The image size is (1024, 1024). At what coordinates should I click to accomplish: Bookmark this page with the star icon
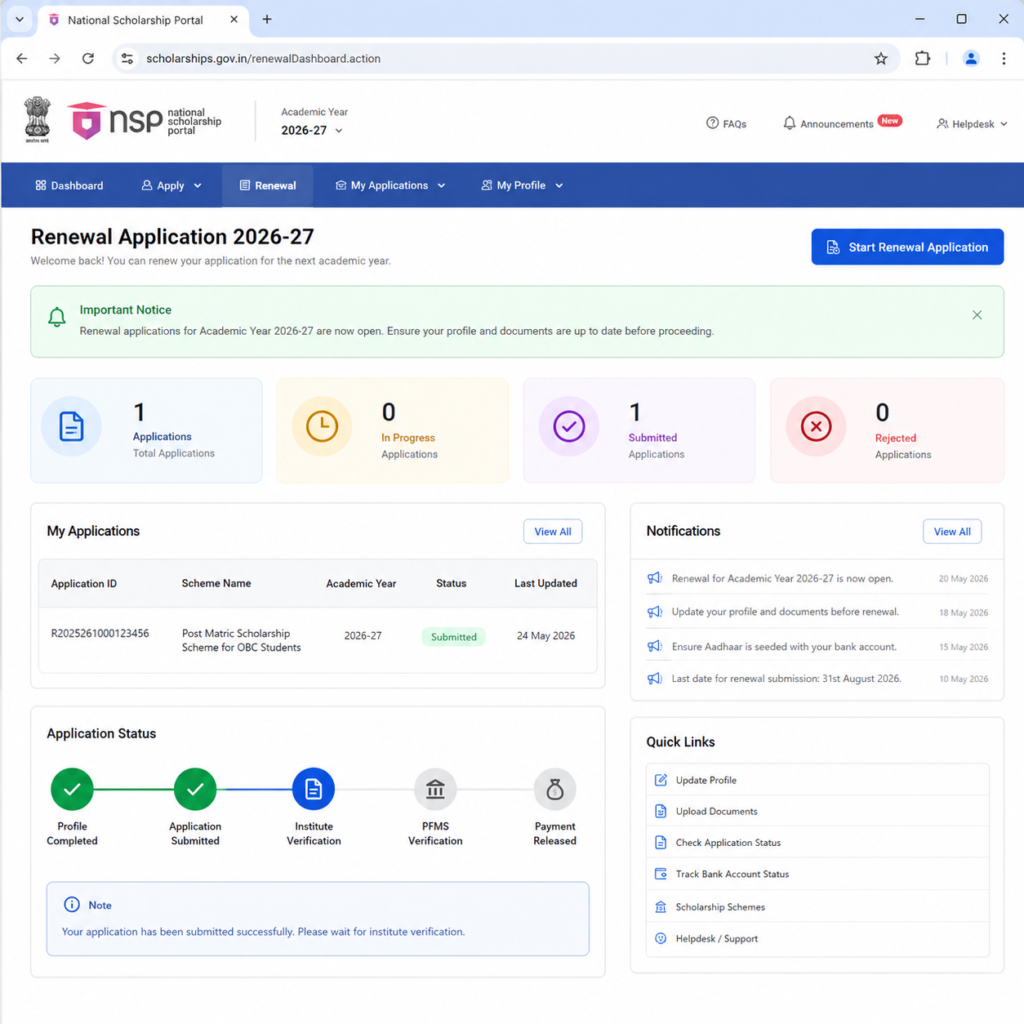[881, 59]
